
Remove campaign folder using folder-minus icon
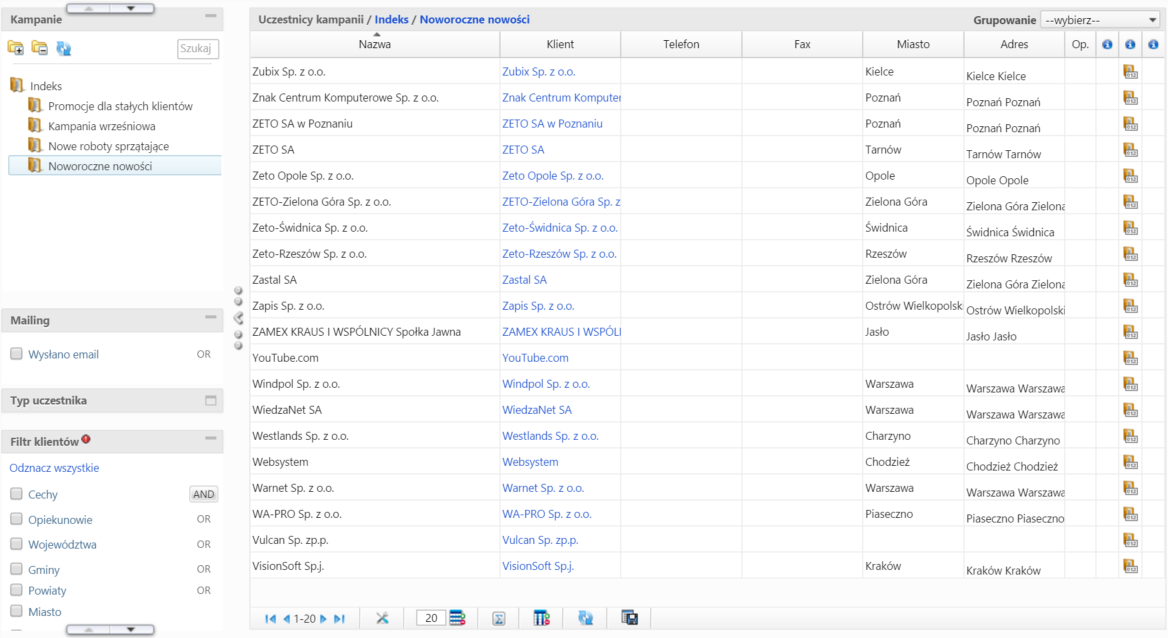click(x=39, y=48)
